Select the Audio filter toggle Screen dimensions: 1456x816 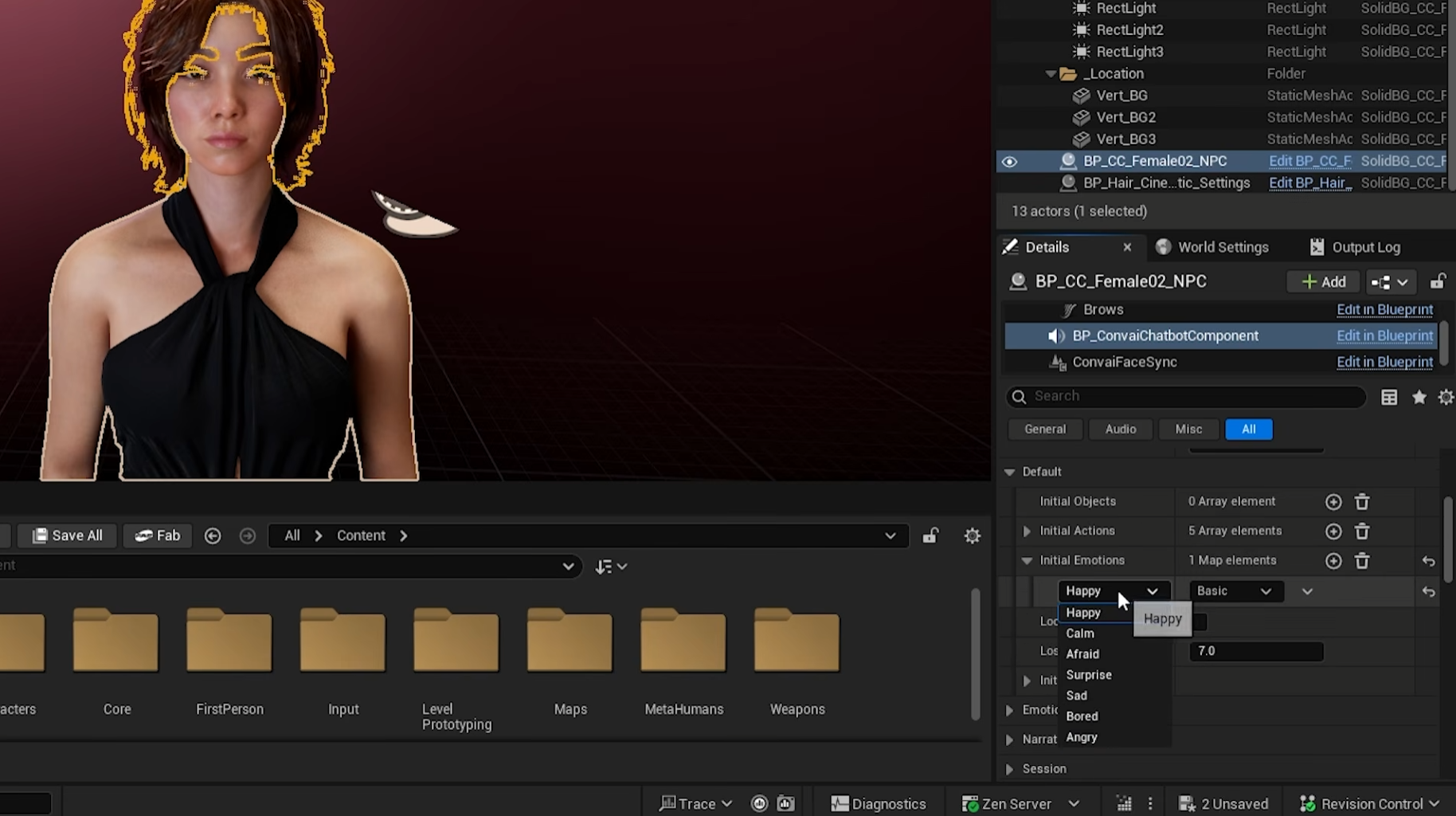coord(1120,430)
